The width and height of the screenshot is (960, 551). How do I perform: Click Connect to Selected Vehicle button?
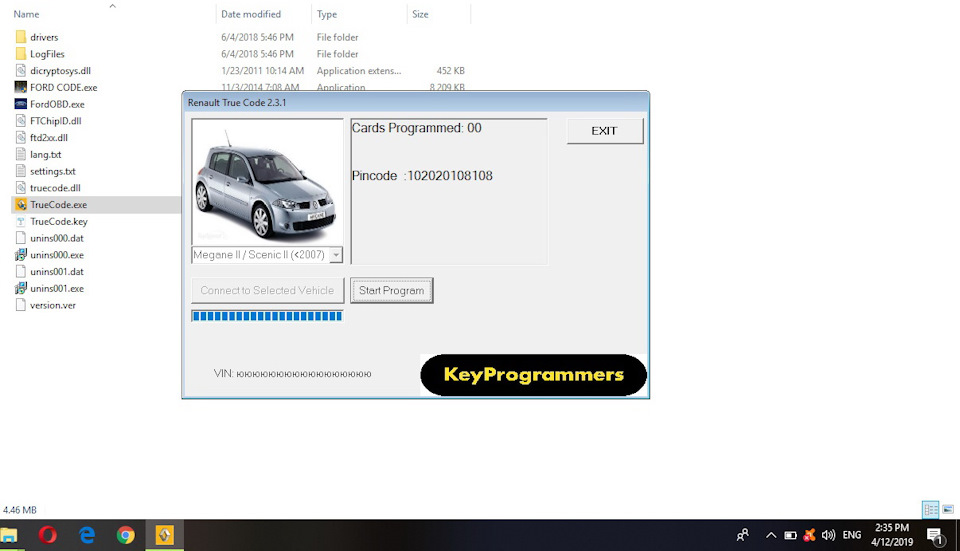268,291
